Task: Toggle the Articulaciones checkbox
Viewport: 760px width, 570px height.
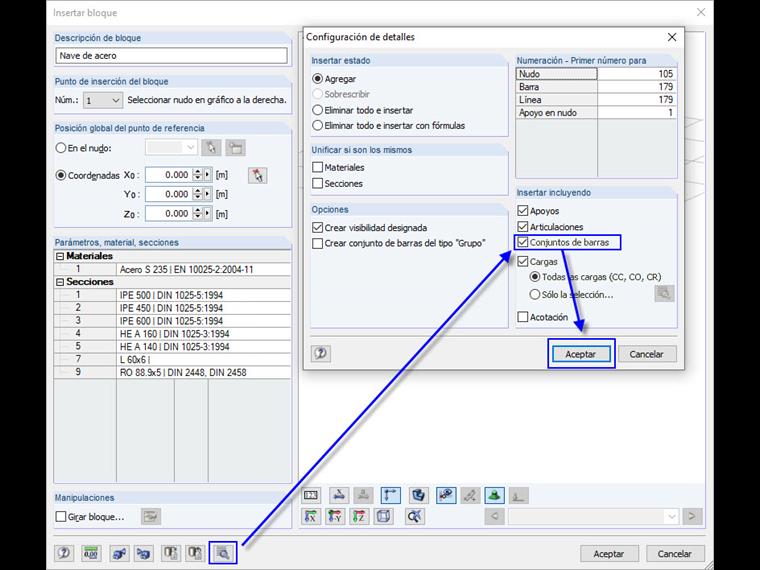Action: [x=522, y=226]
